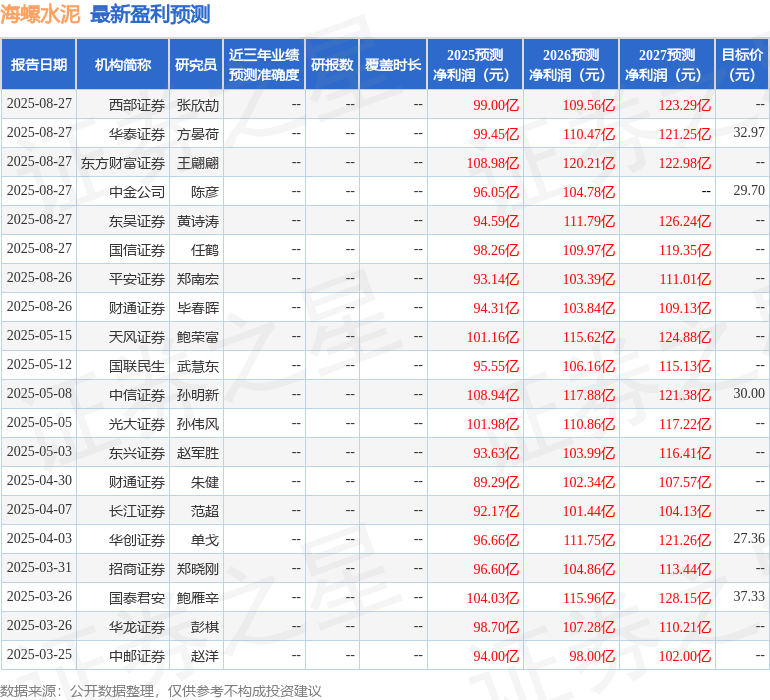Select institution 华创证券
Image resolution: width=770 pixels, height=700 pixels.
[137, 540]
